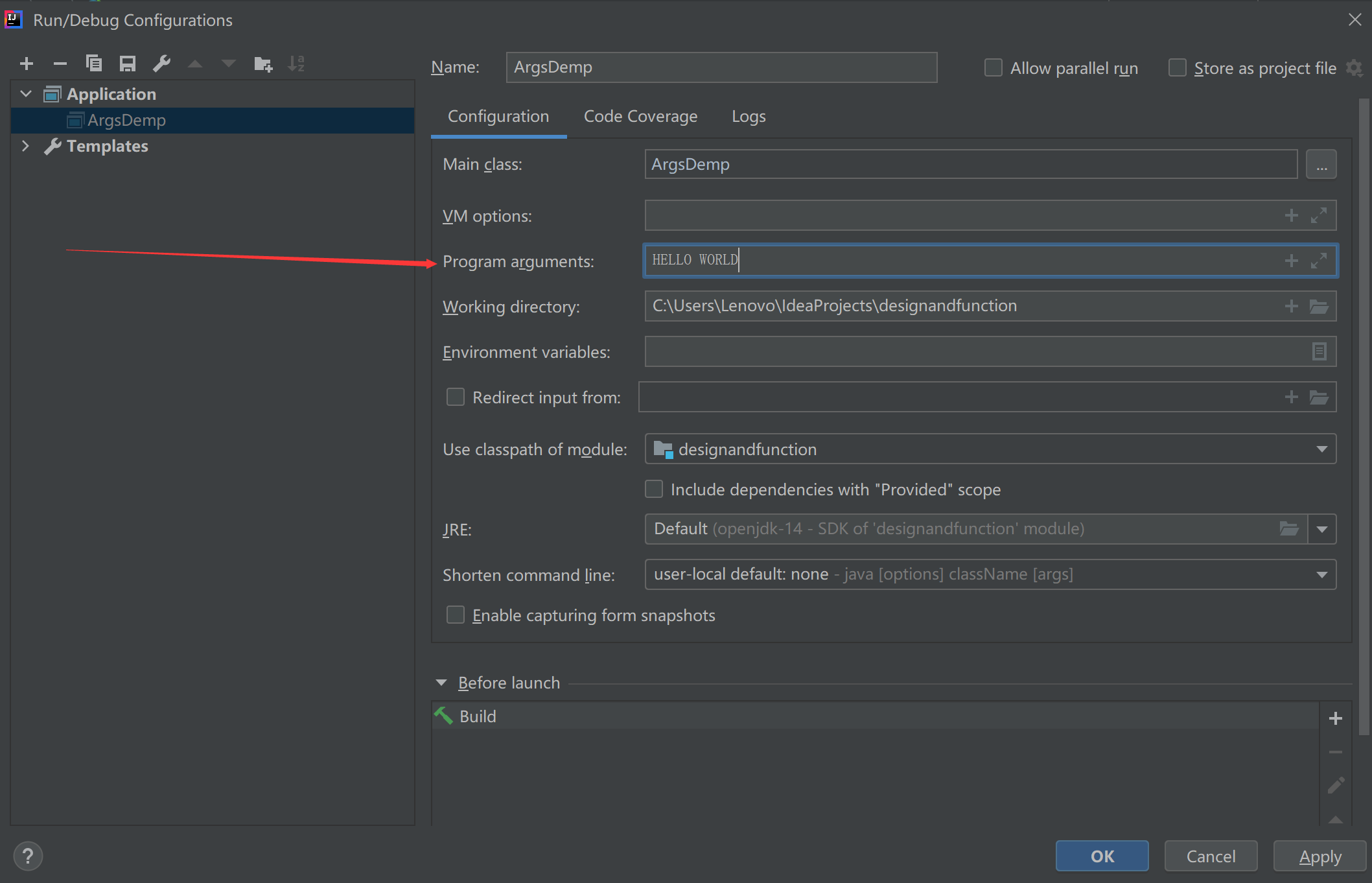Viewport: 1372px width, 883px height.
Task: Click the Add New Configuration plus icon
Action: (x=27, y=64)
